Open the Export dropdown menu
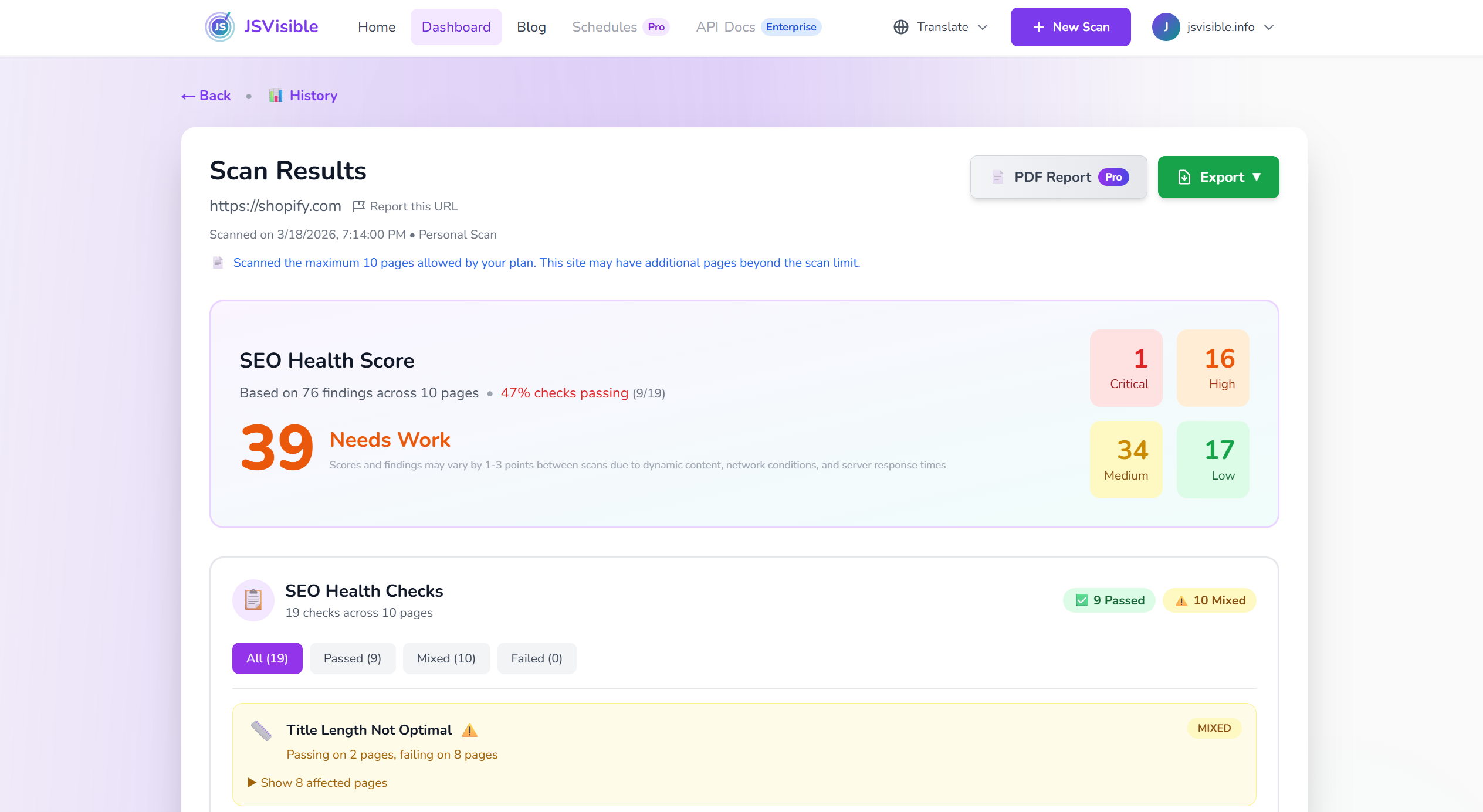Screen dimensions: 1483x812 1218,177
